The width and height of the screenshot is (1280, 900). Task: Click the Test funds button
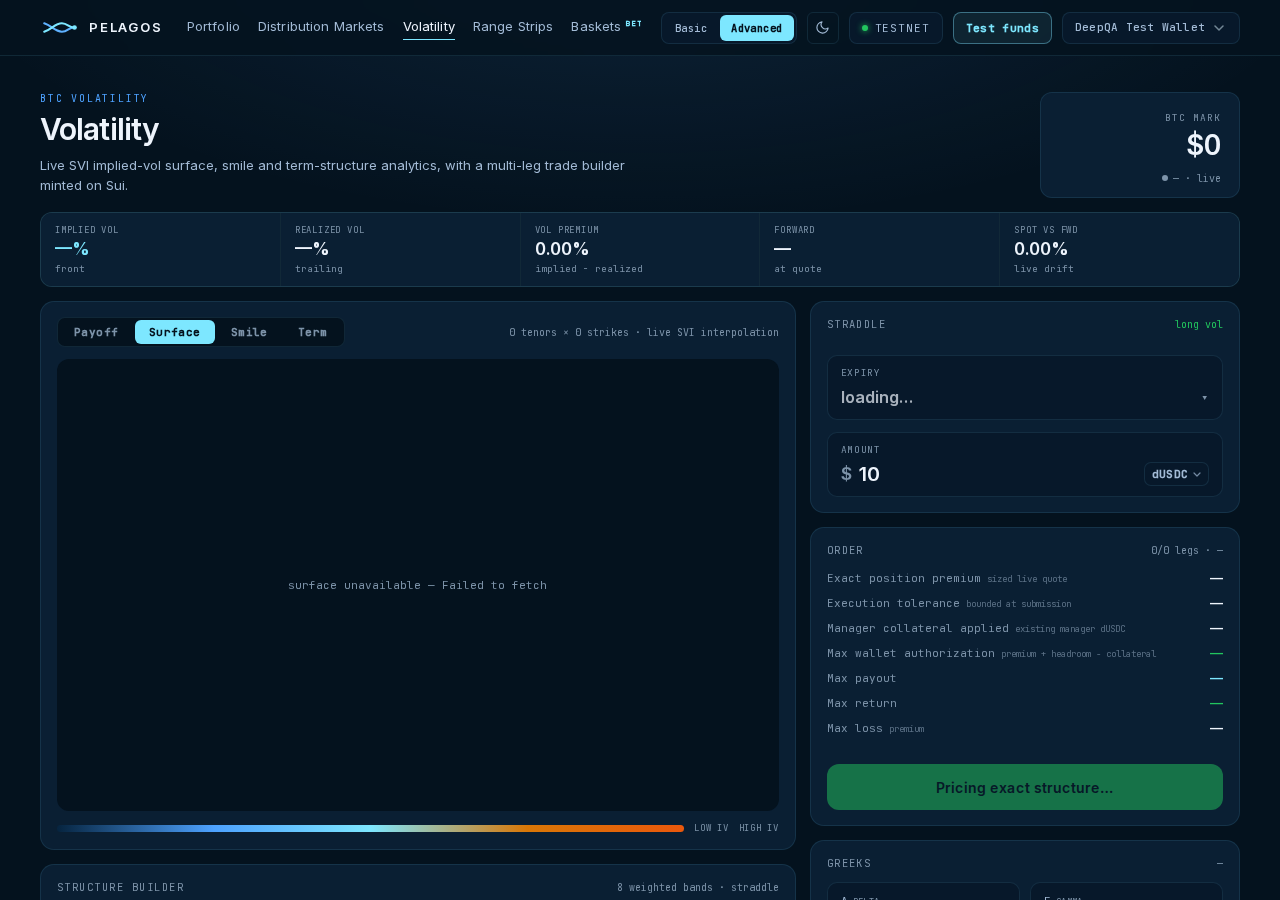tap(1002, 28)
